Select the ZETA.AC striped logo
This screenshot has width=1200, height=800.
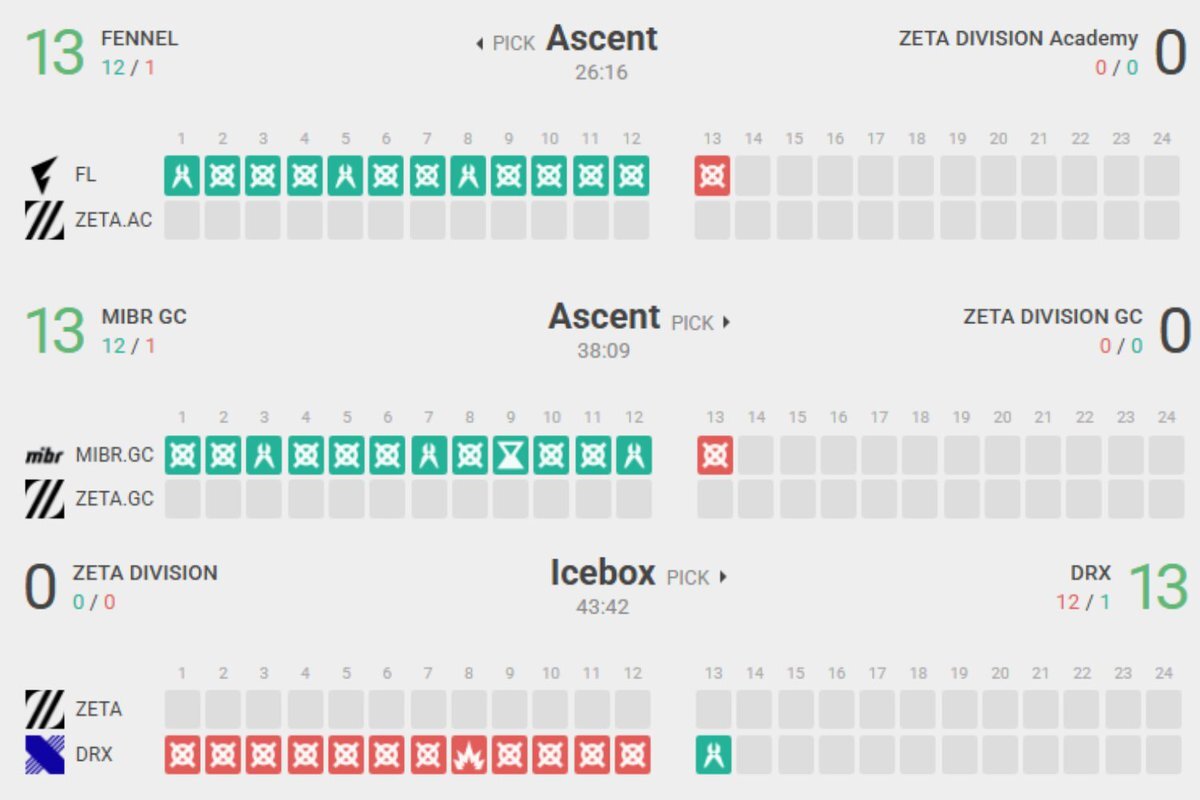click(44, 220)
